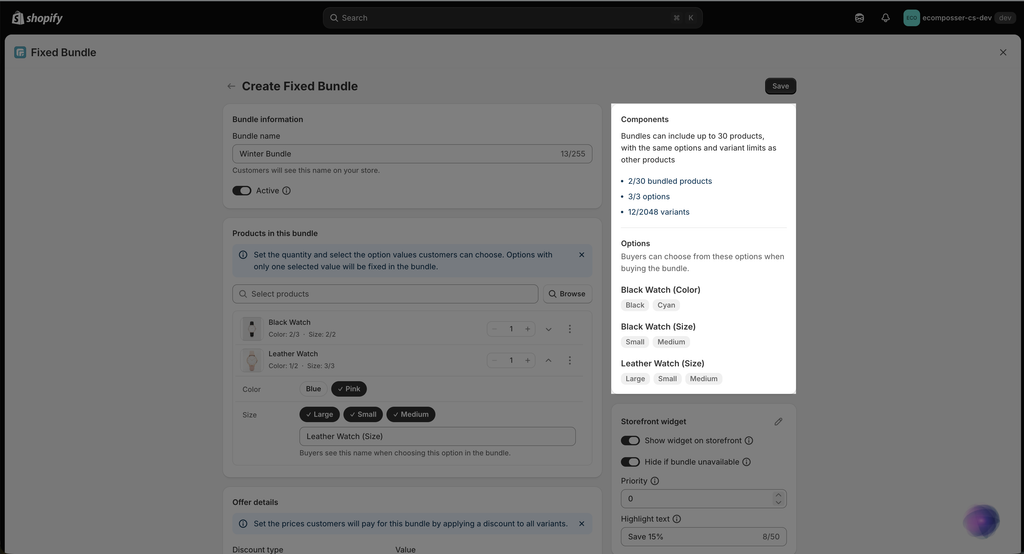
Task: Open the Shopify home logo
Action: [x=37, y=18]
